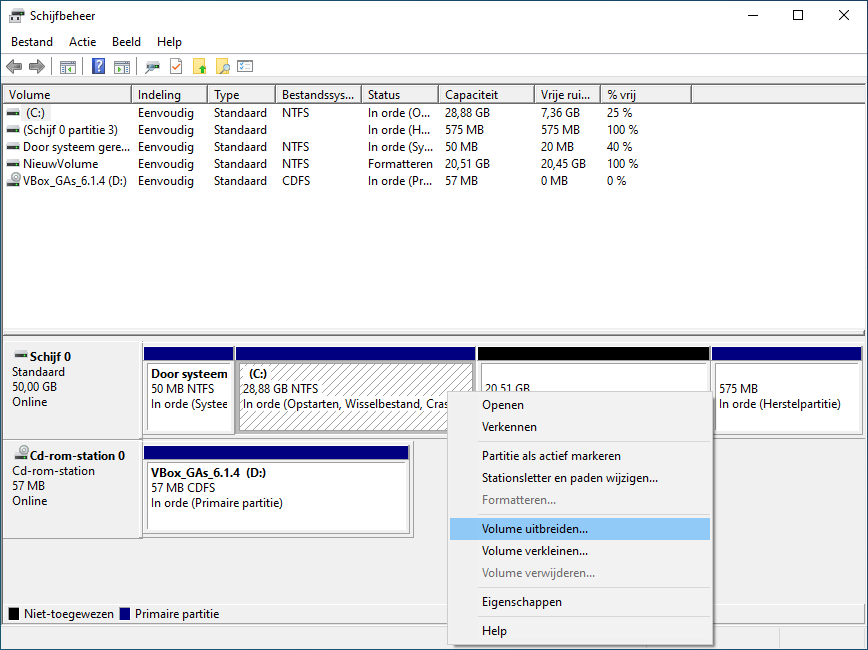Viewport: 868px width, 650px height.
Task: Click the connect disk drive toolbar icon
Action: point(152,67)
